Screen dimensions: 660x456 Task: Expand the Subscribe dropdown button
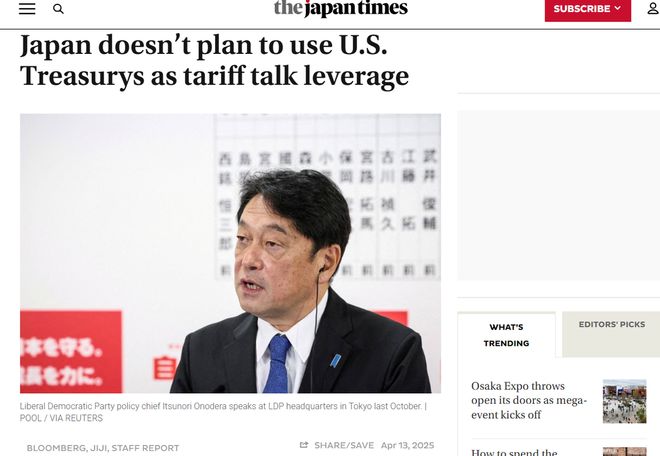(588, 9)
